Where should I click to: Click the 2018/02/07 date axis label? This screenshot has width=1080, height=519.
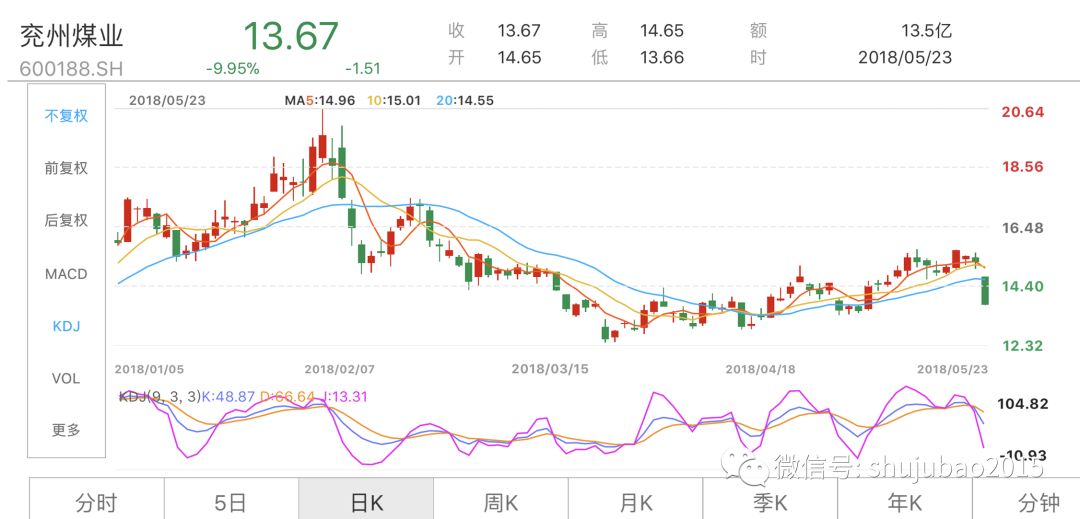[x=340, y=370]
